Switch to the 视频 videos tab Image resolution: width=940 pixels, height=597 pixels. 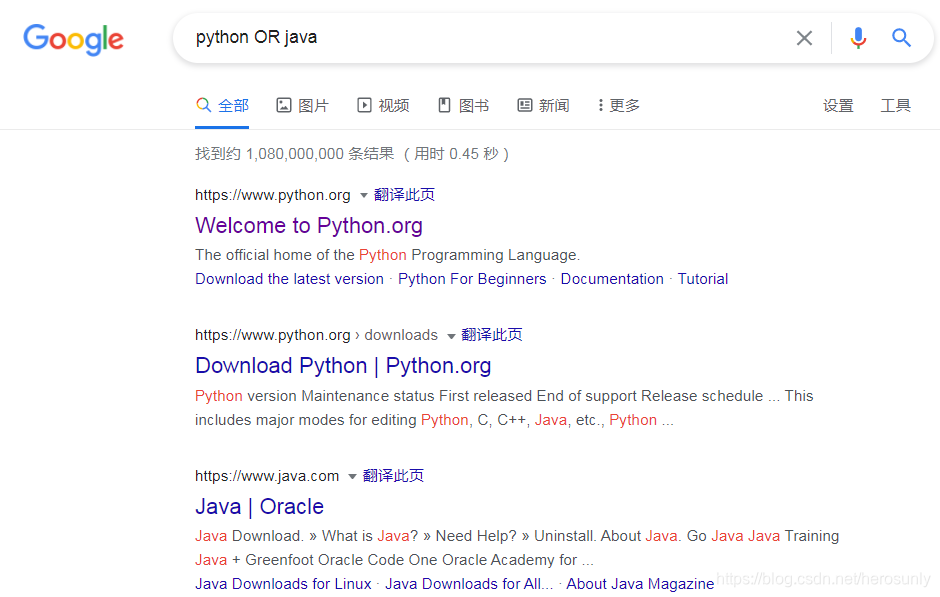[x=383, y=106]
